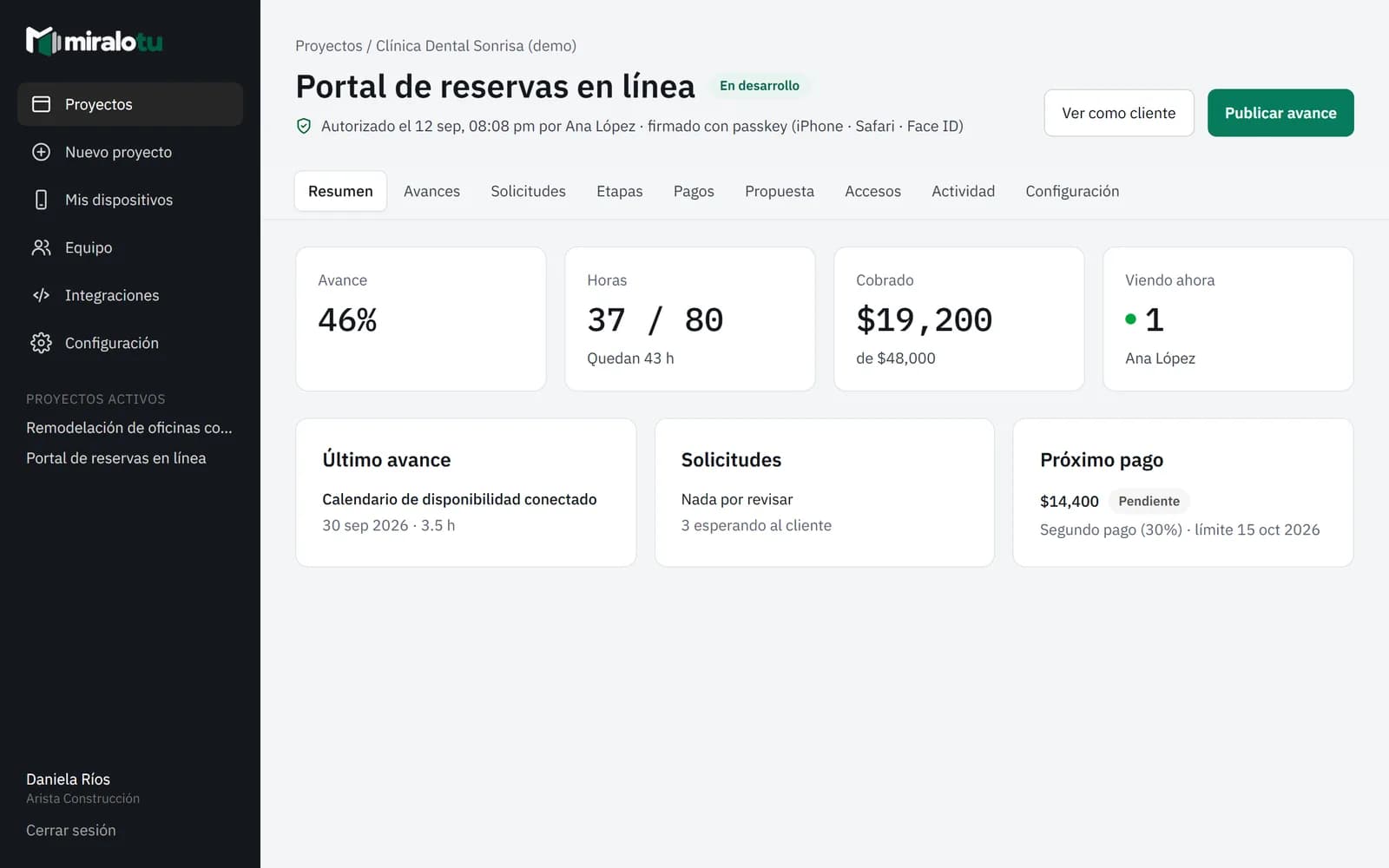Screen dimensions: 1389x868
Task: Click the Proyectos breadcrumb link
Action: (329, 46)
